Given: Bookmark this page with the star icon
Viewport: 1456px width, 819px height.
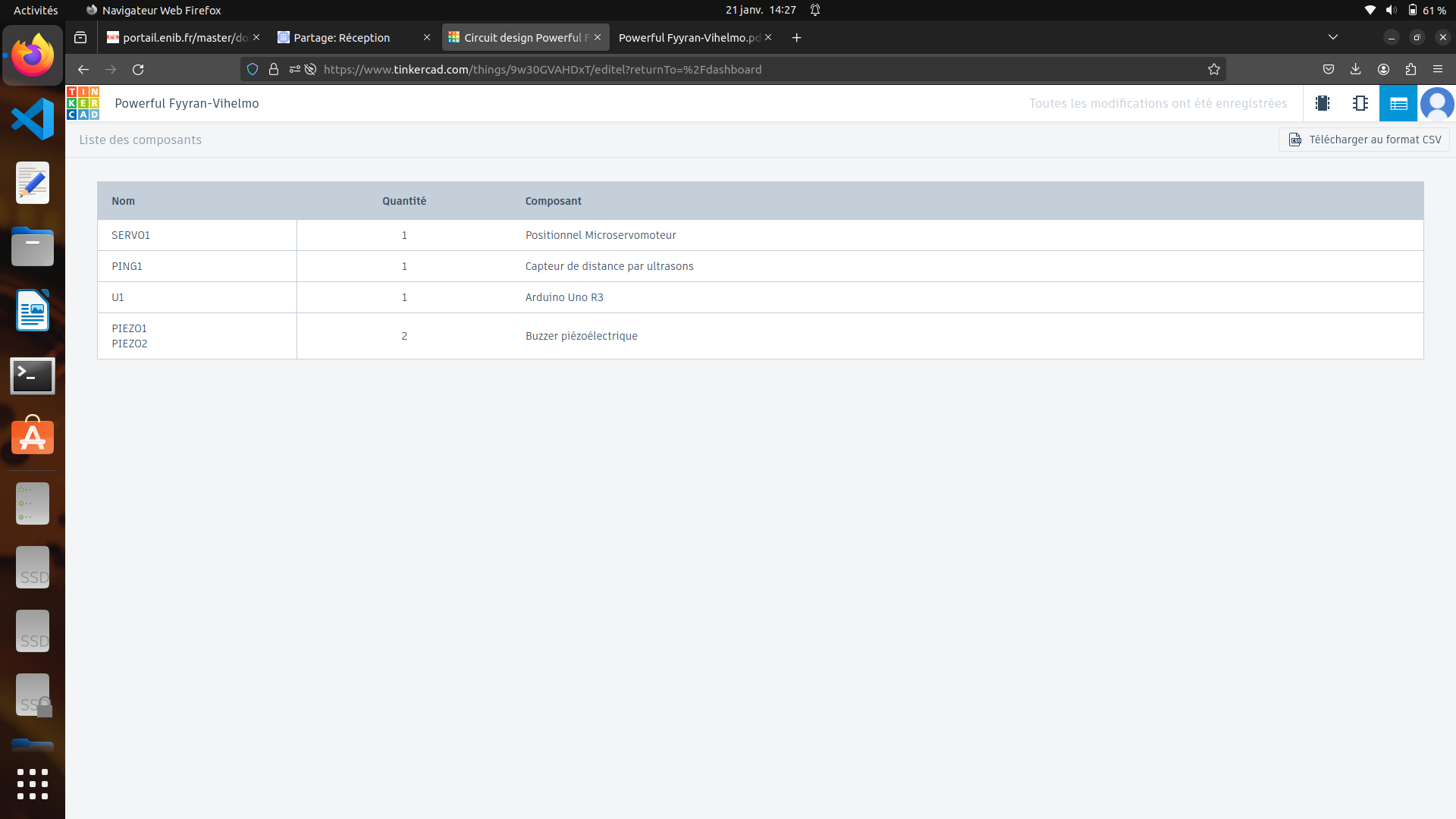Looking at the screenshot, I should click(1214, 69).
